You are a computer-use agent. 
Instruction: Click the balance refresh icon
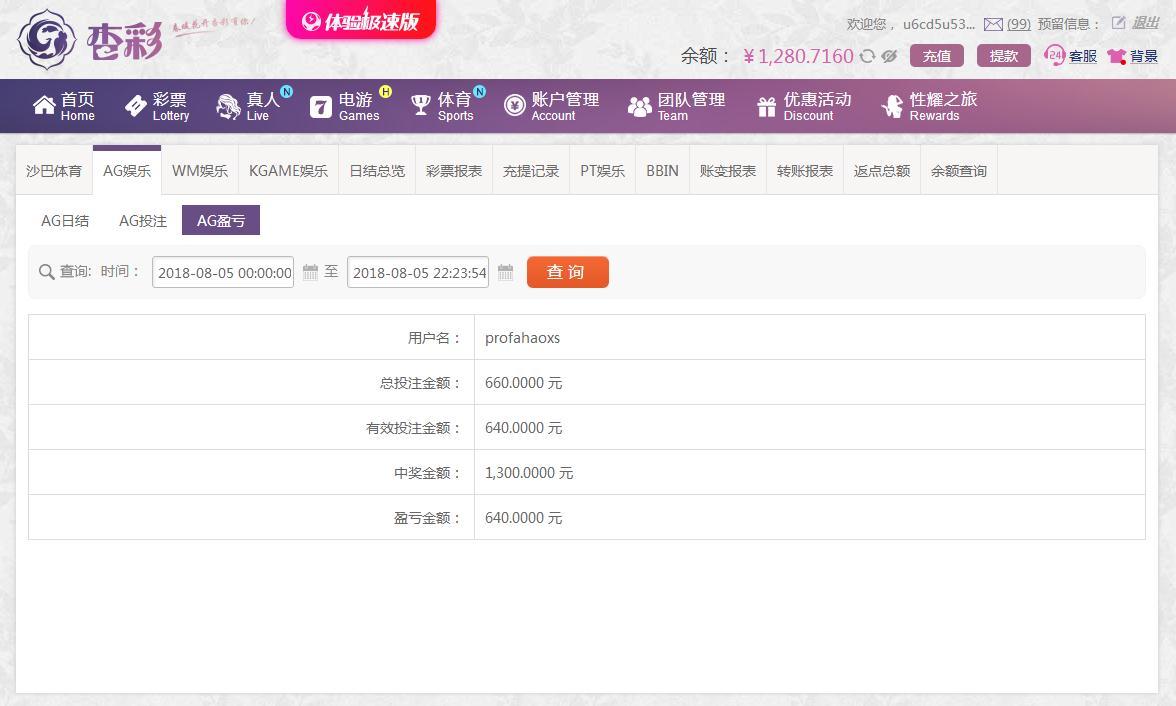[867, 56]
